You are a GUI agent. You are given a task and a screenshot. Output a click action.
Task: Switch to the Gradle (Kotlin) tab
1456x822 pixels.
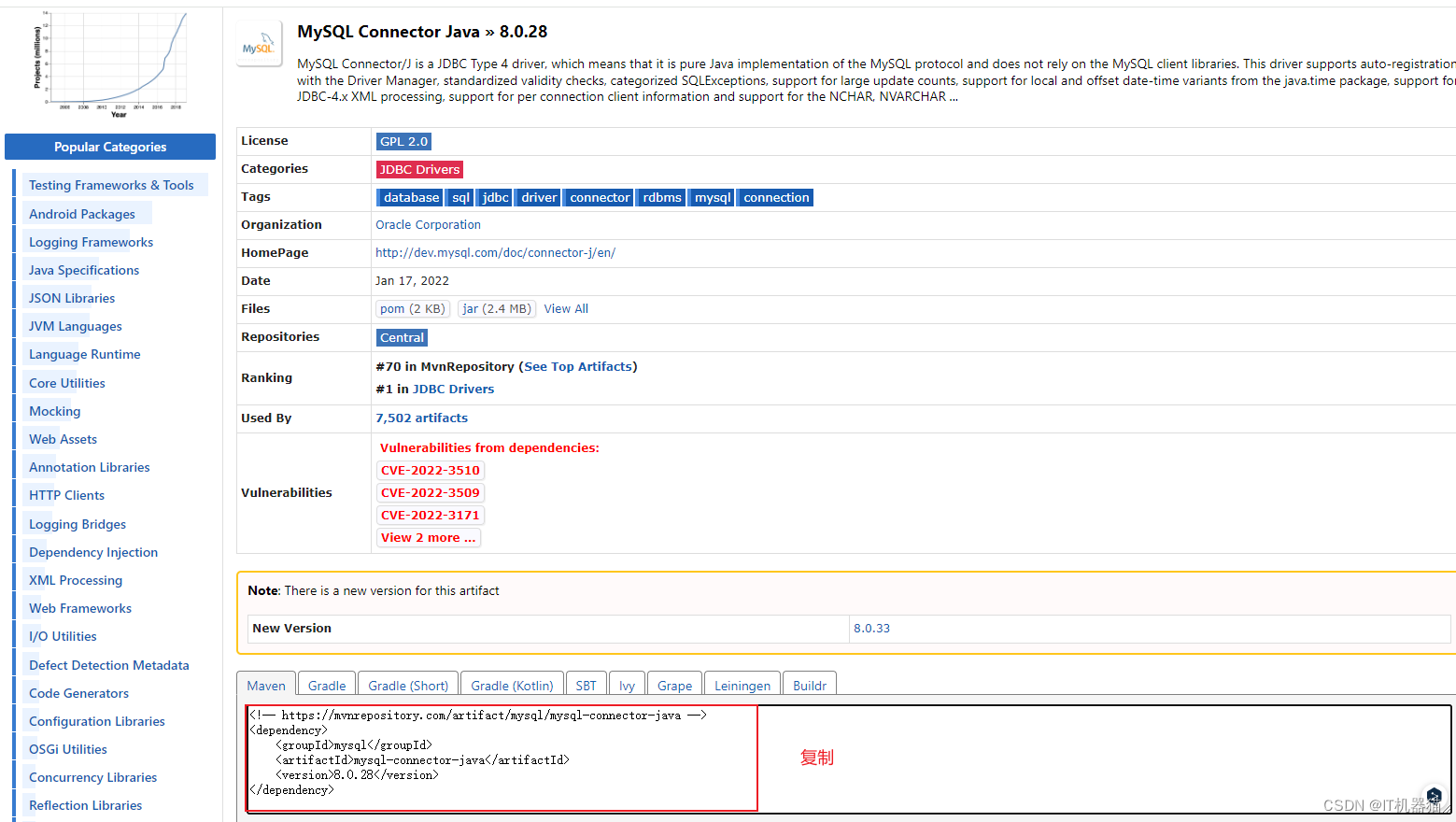pos(512,685)
